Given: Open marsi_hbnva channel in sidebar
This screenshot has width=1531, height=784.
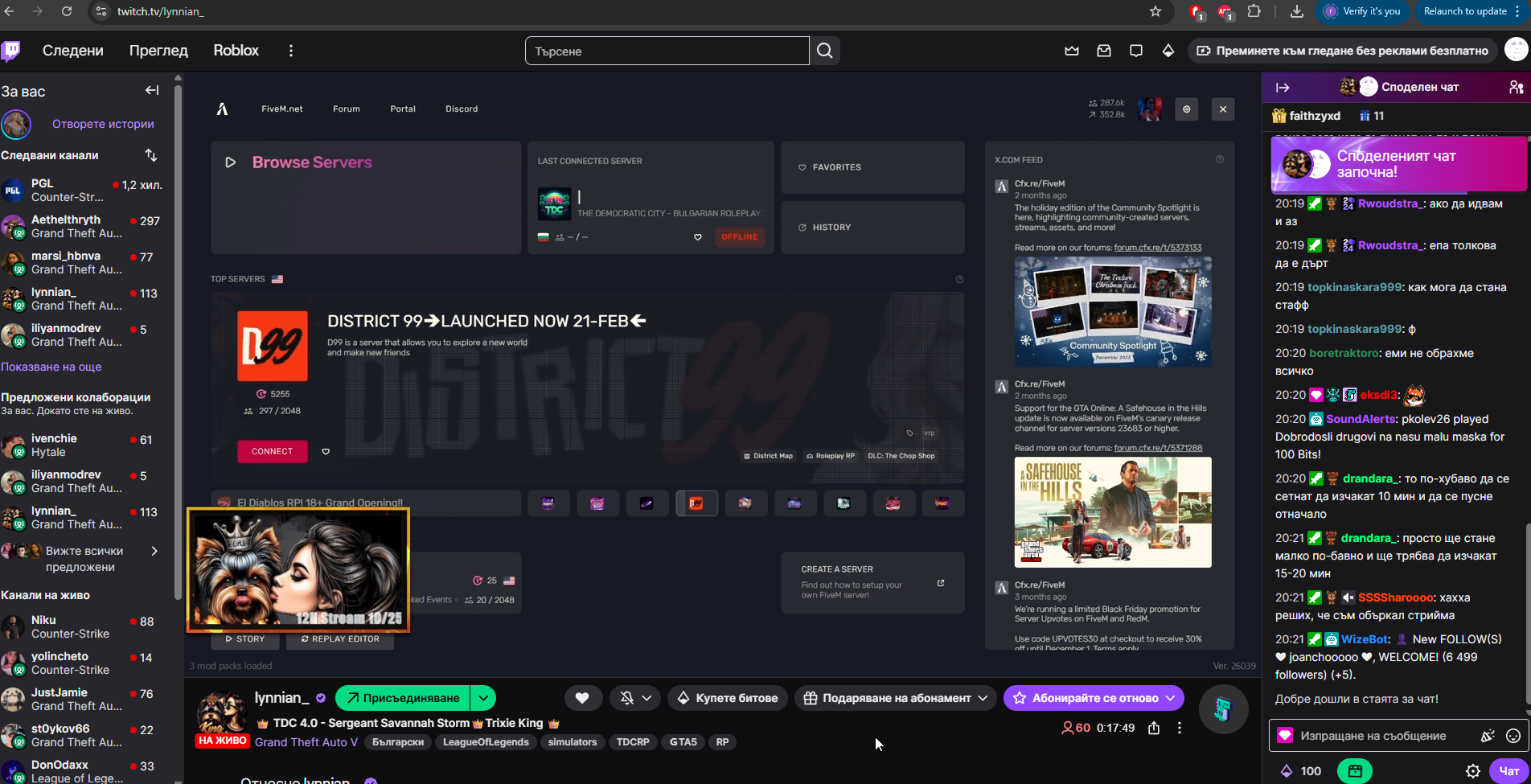Looking at the screenshot, I should coord(81,263).
